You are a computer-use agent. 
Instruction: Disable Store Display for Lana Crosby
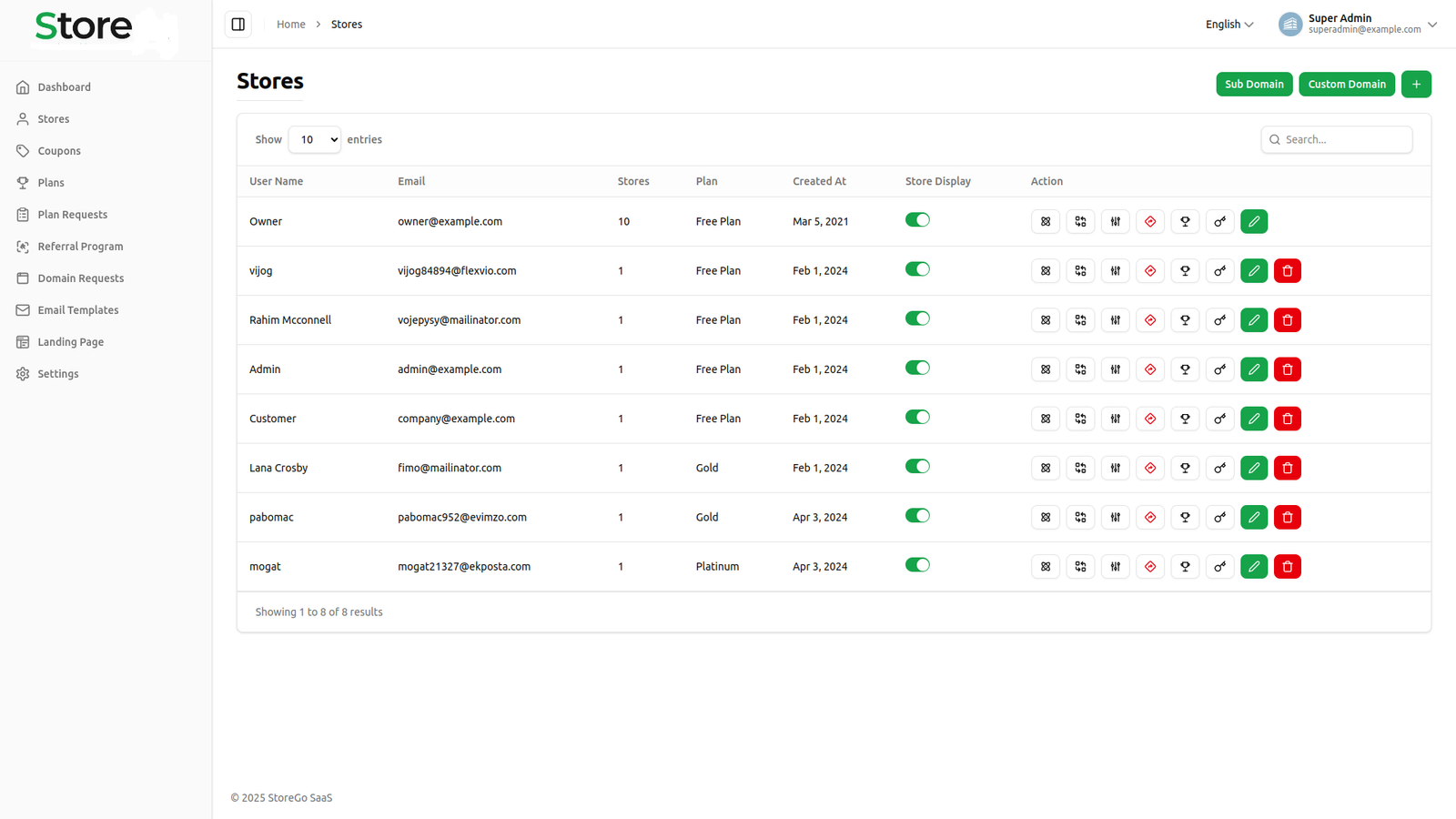[x=917, y=467]
